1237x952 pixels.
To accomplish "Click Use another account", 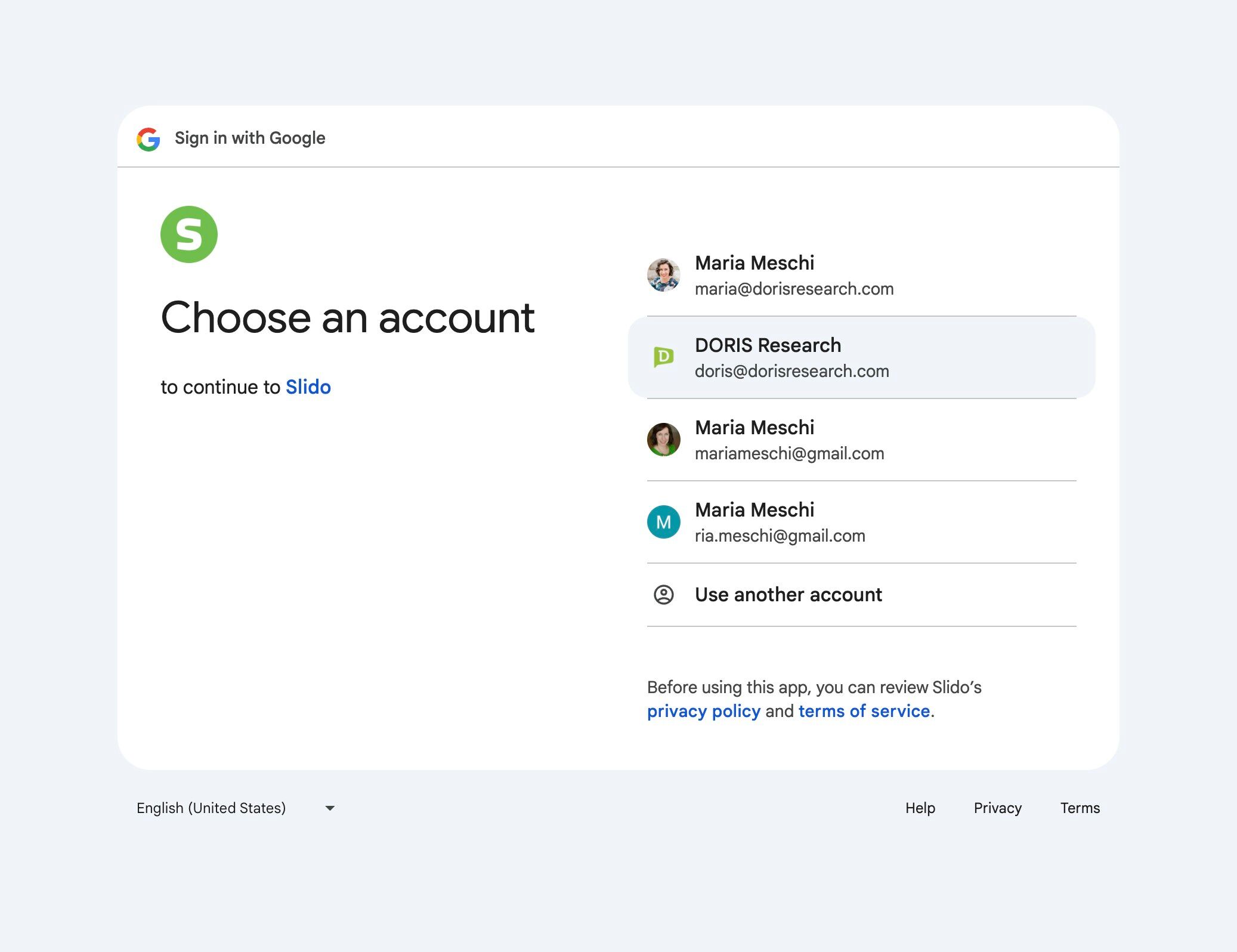I will pos(788,595).
